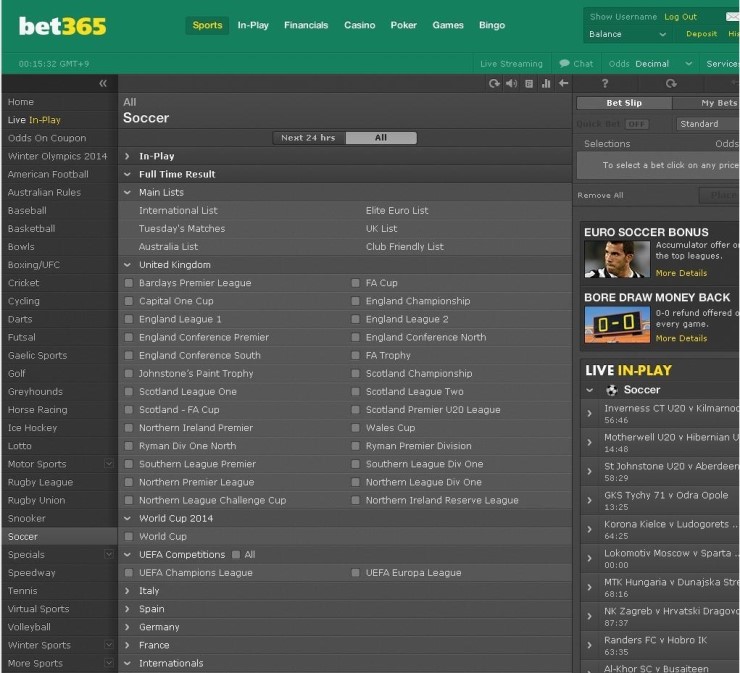This screenshot has height=673, width=740.
Task: Expand the Randers FC v Hobro IK match
Action: pyautogui.click(x=589, y=645)
